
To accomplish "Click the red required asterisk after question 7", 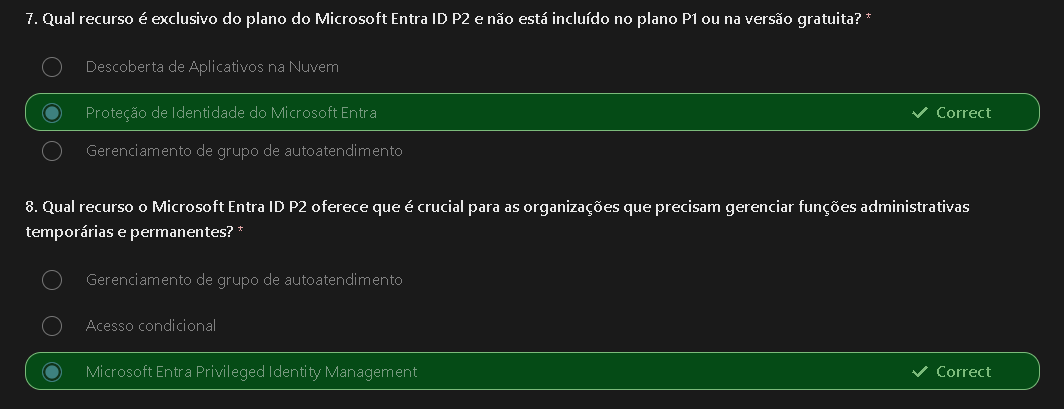I will tap(869, 19).
